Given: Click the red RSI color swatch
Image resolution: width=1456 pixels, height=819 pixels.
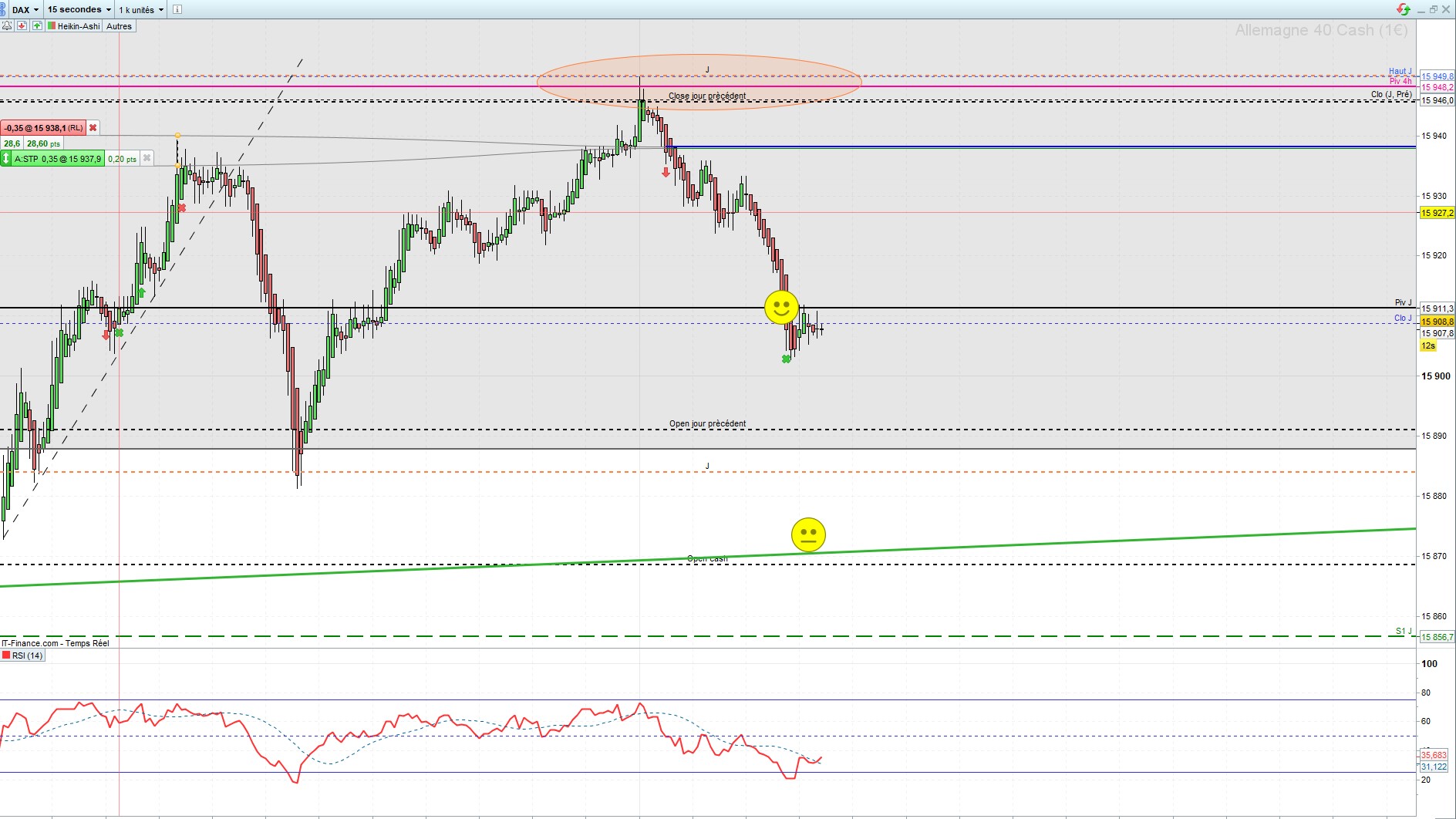Looking at the screenshot, I should tap(6, 656).
